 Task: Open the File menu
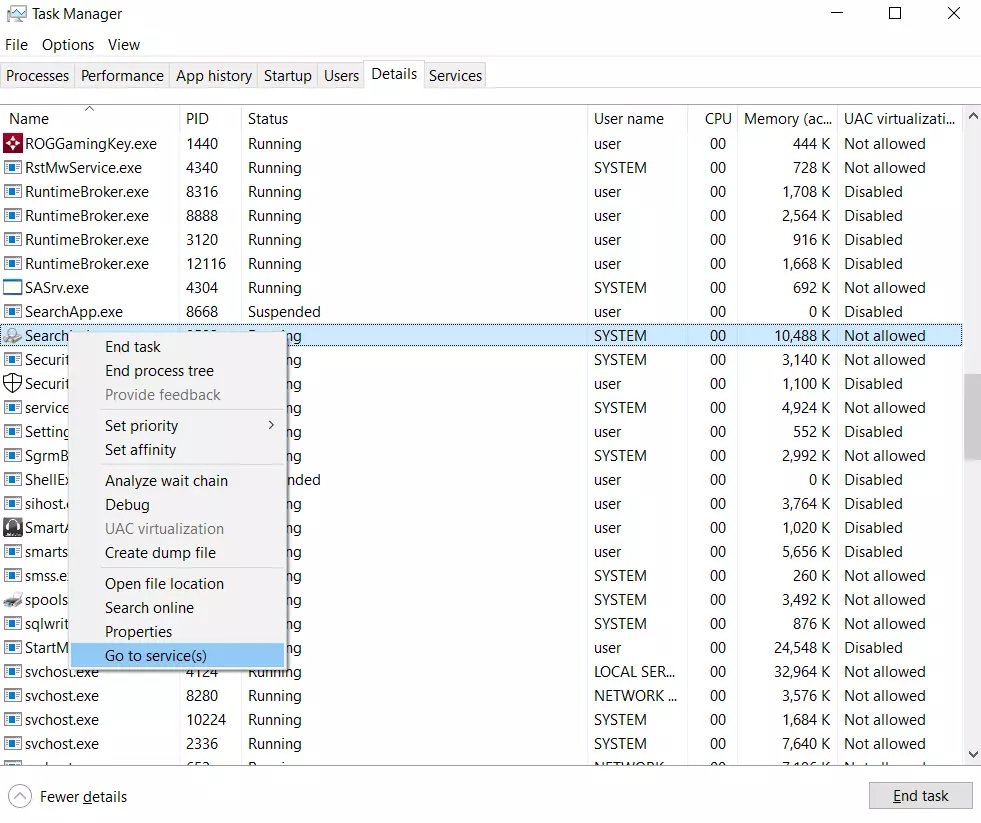pyautogui.click(x=16, y=45)
